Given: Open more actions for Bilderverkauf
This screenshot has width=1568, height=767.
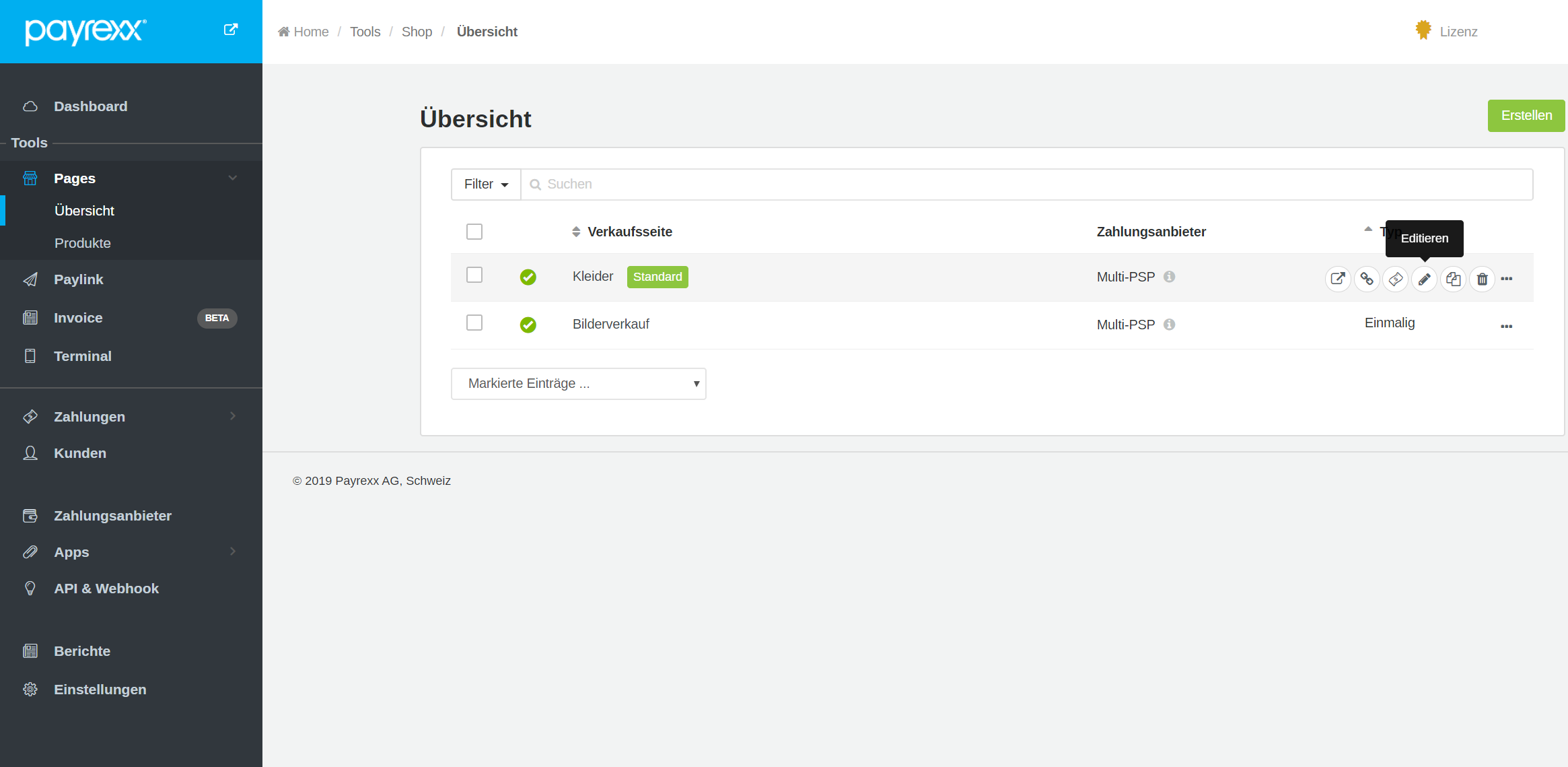Looking at the screenshot, I should click(x=1507, y=326).
